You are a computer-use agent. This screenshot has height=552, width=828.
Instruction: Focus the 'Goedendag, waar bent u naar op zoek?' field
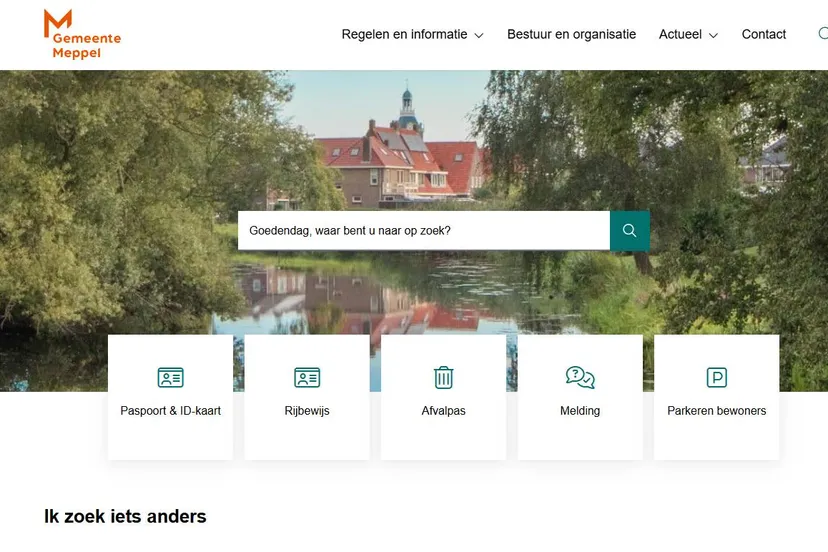point(424,231)
